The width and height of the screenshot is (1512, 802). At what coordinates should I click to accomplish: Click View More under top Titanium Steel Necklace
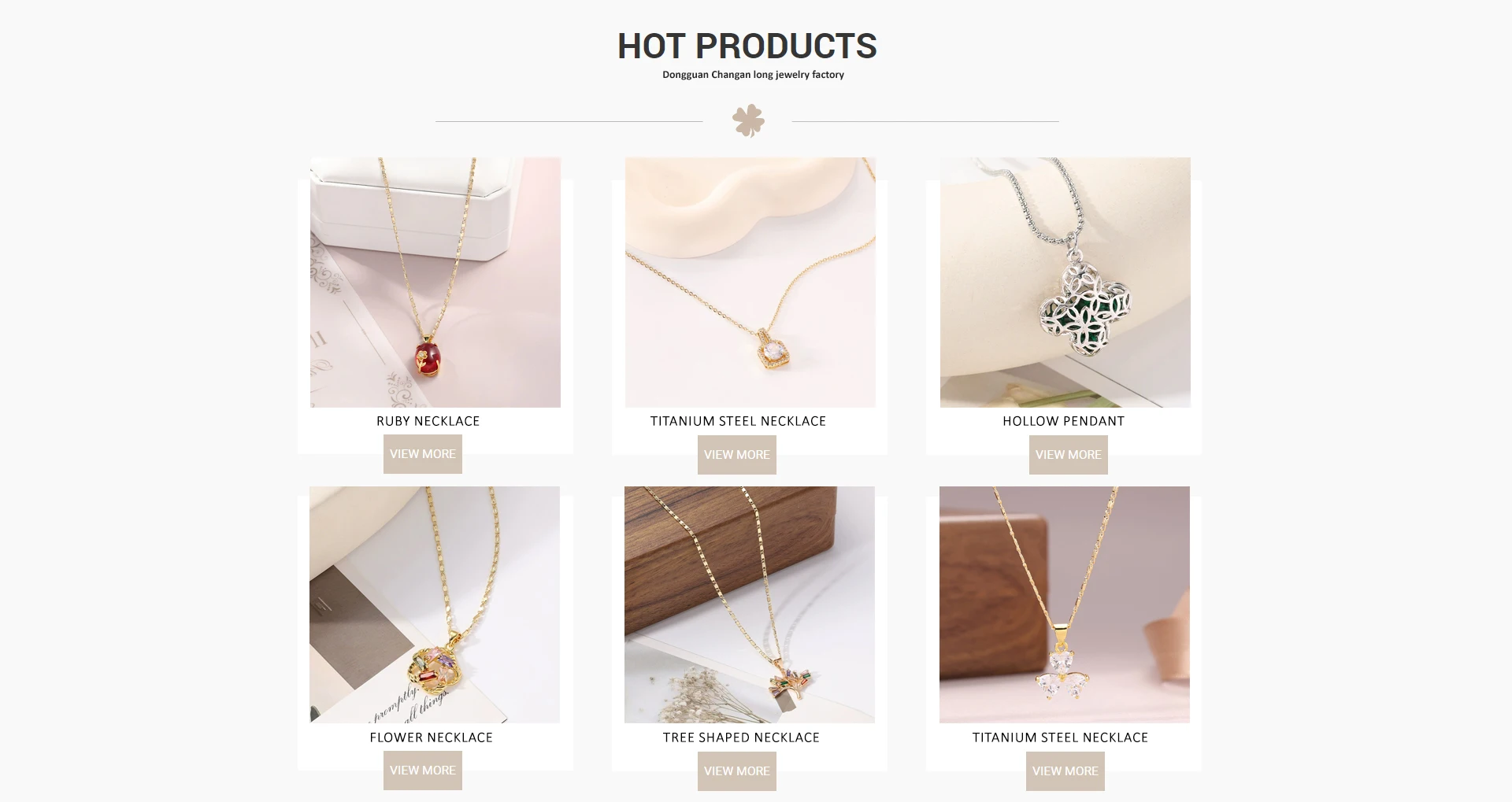[737, 455]
